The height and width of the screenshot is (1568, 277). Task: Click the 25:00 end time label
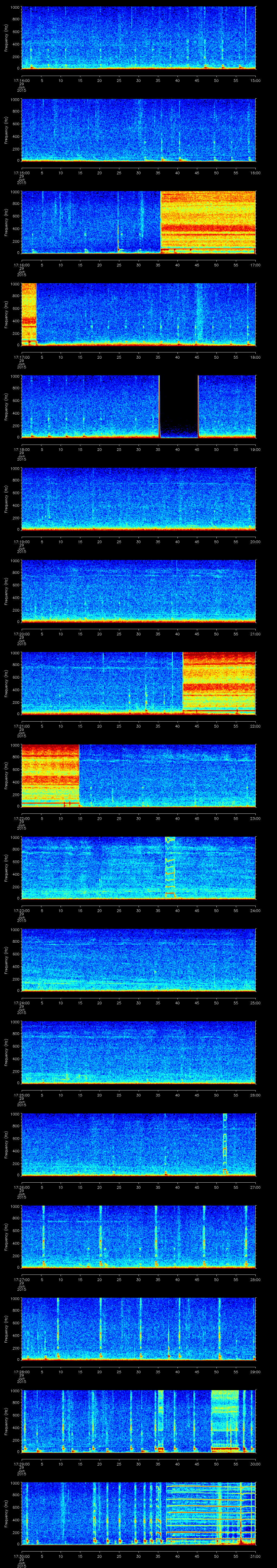click(255, 1003)
